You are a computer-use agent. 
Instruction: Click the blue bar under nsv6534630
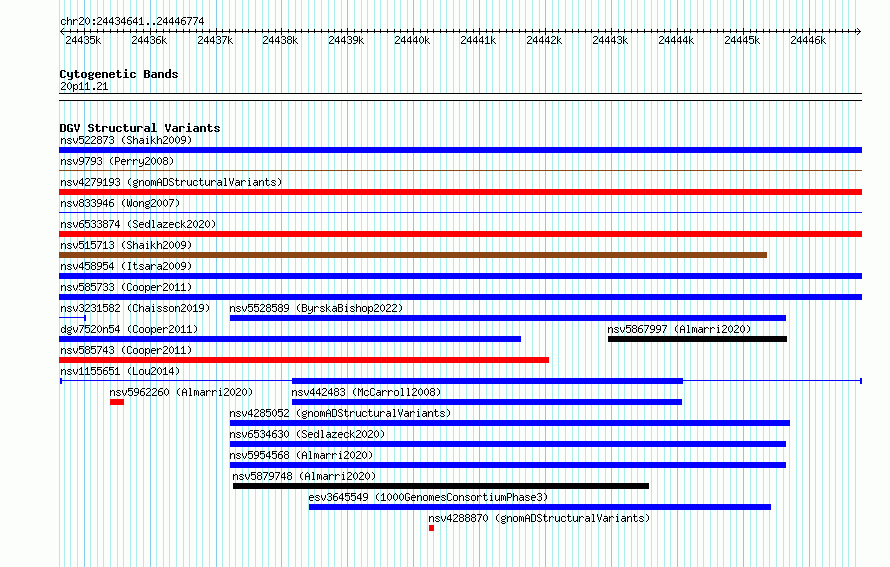(508, 444)
